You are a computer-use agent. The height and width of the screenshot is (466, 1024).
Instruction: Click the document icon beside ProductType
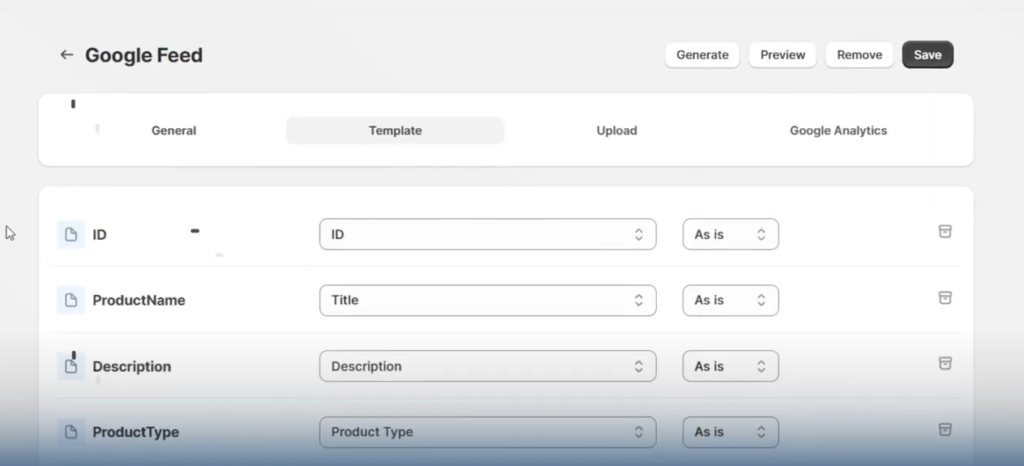[x=71, y=432]
